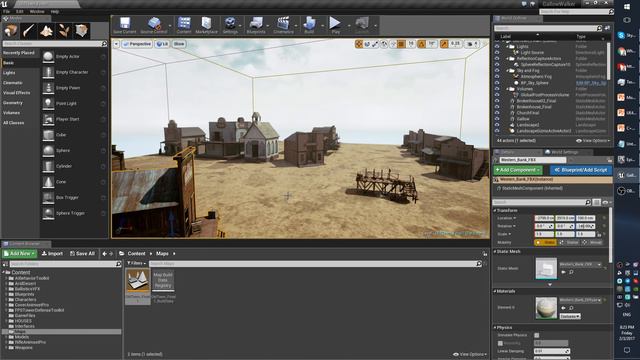
Task: Open the Help menu
Action: 55,12
